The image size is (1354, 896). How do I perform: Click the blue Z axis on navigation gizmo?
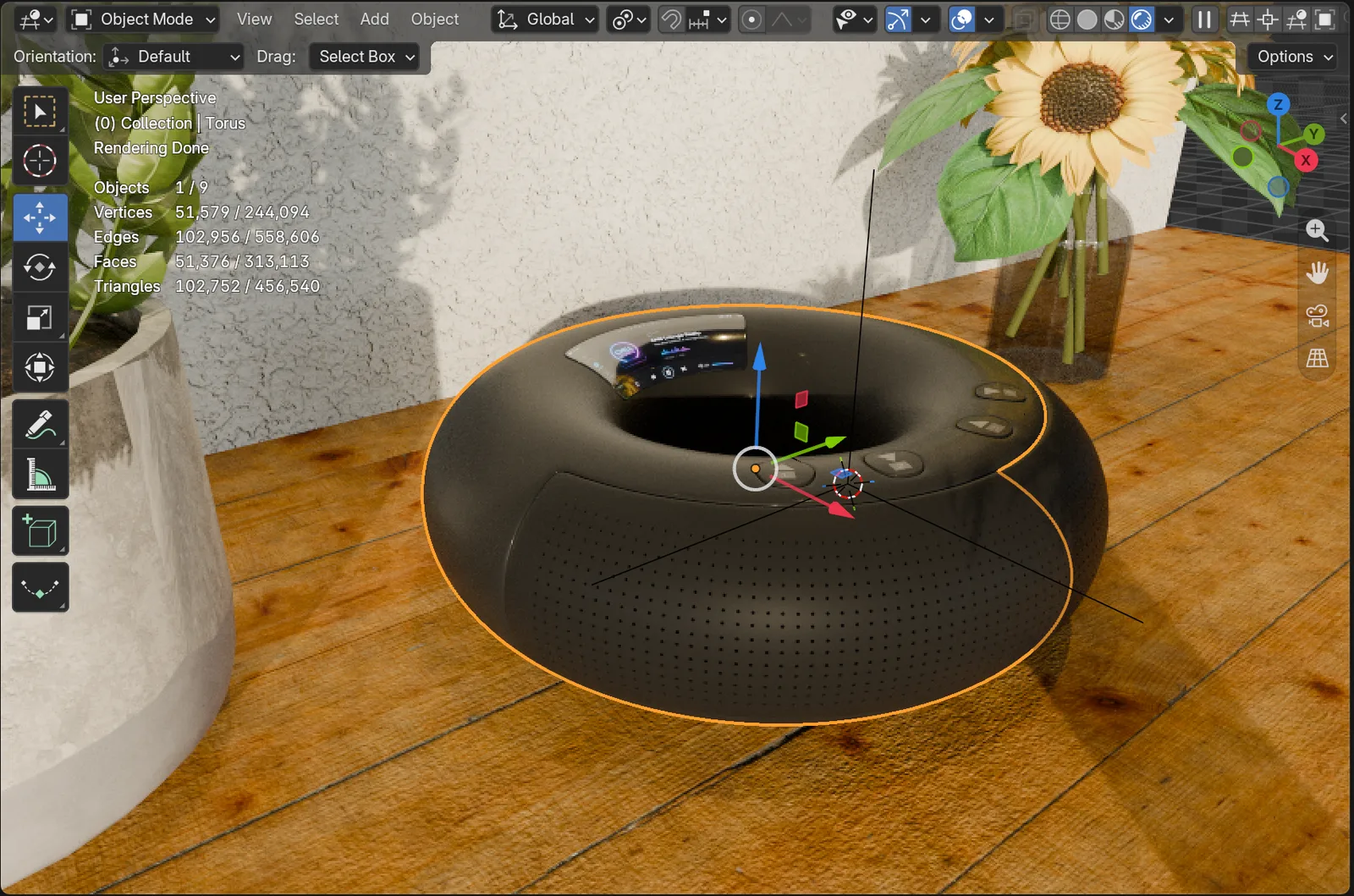point(1278,105)
